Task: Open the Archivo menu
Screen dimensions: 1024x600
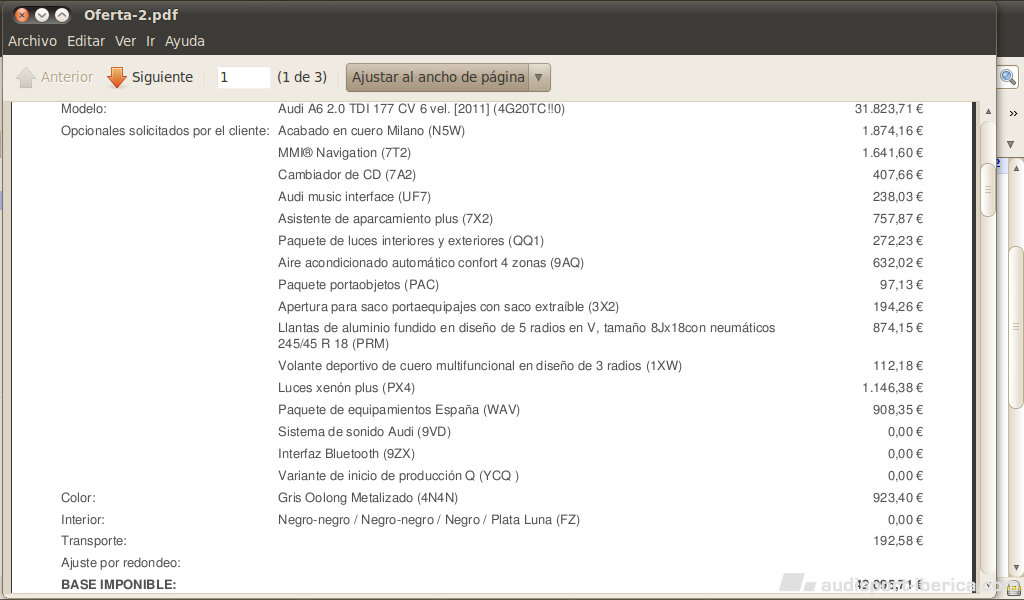Action: click(x=33, y=41)
